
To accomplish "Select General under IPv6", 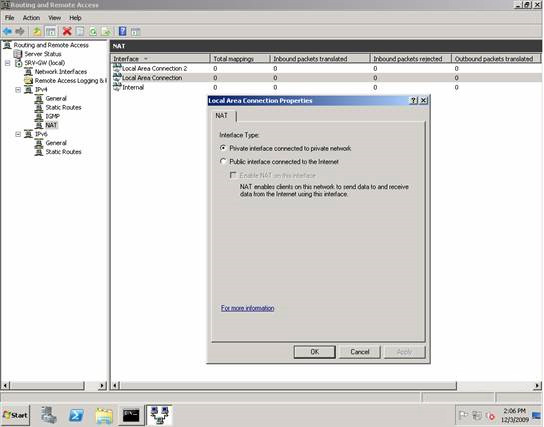I will click(x=56, y=143).
